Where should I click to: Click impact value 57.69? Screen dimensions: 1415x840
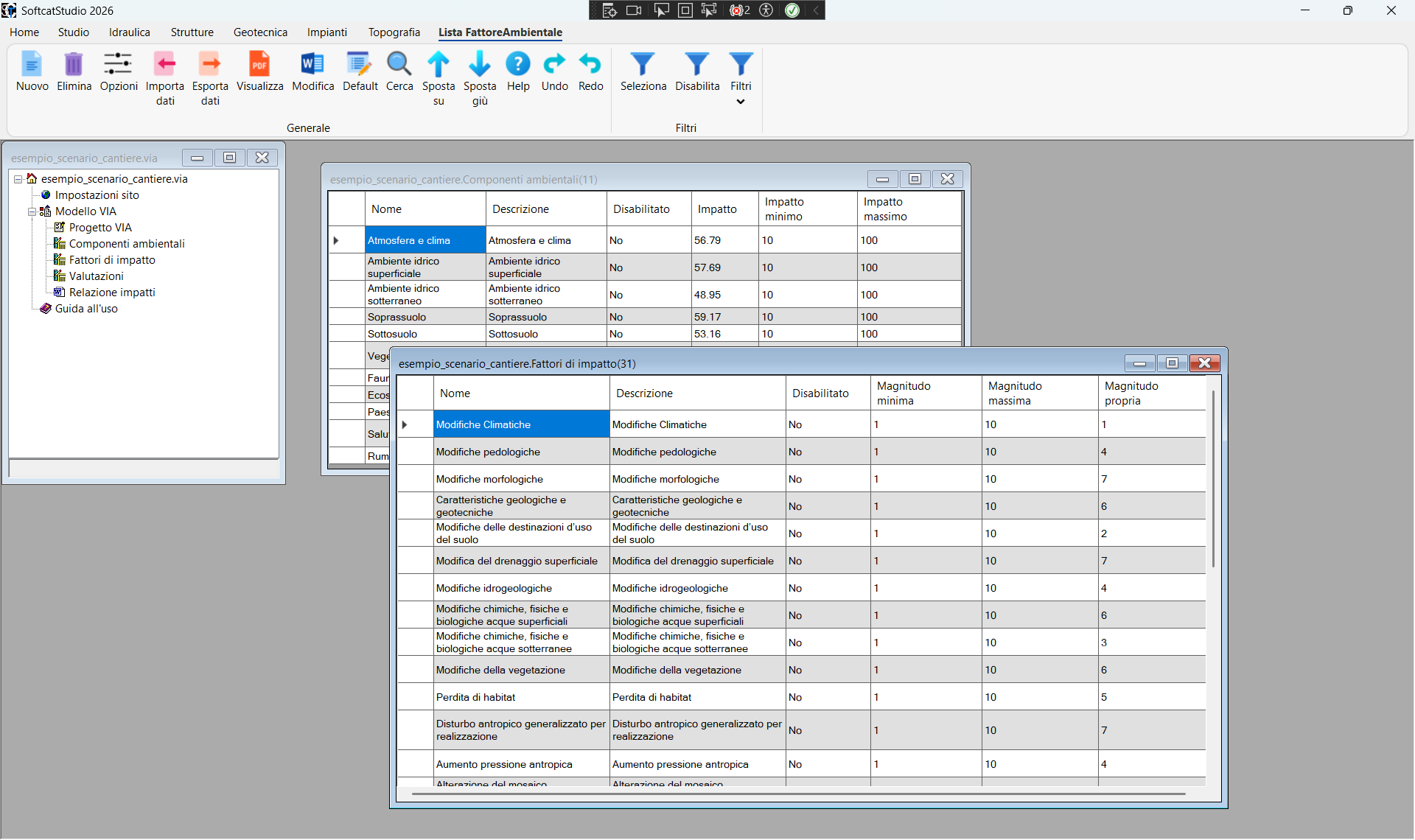point(724,267)
